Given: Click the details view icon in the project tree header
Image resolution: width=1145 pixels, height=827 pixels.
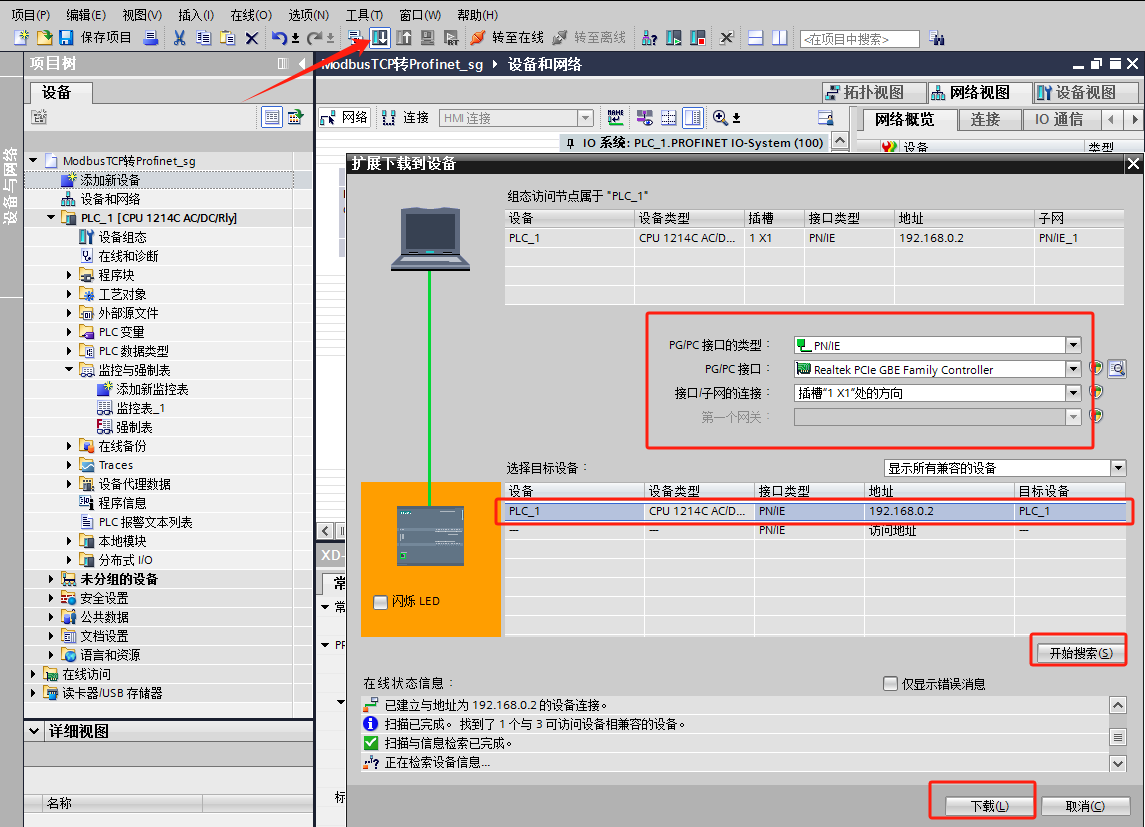Looking at the screenshot, I should pyautogui.click(x=272, y=117).
